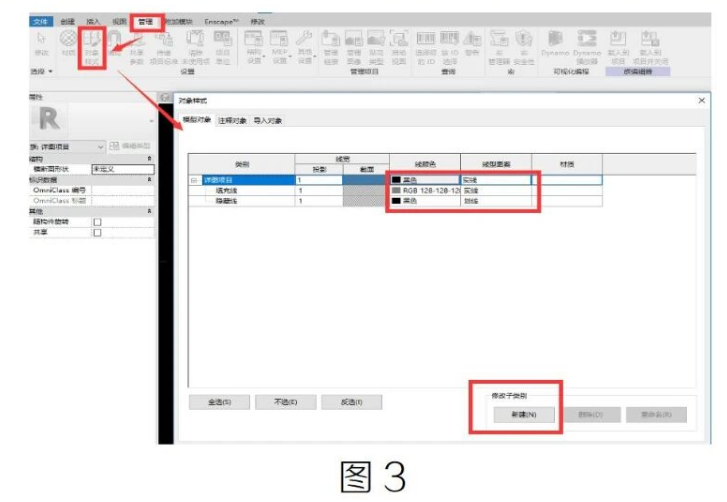Click the 划线 line pattern cell for 隐藏线
The height and width of the screenshot is (502, 727).
[x=496, y=201]
